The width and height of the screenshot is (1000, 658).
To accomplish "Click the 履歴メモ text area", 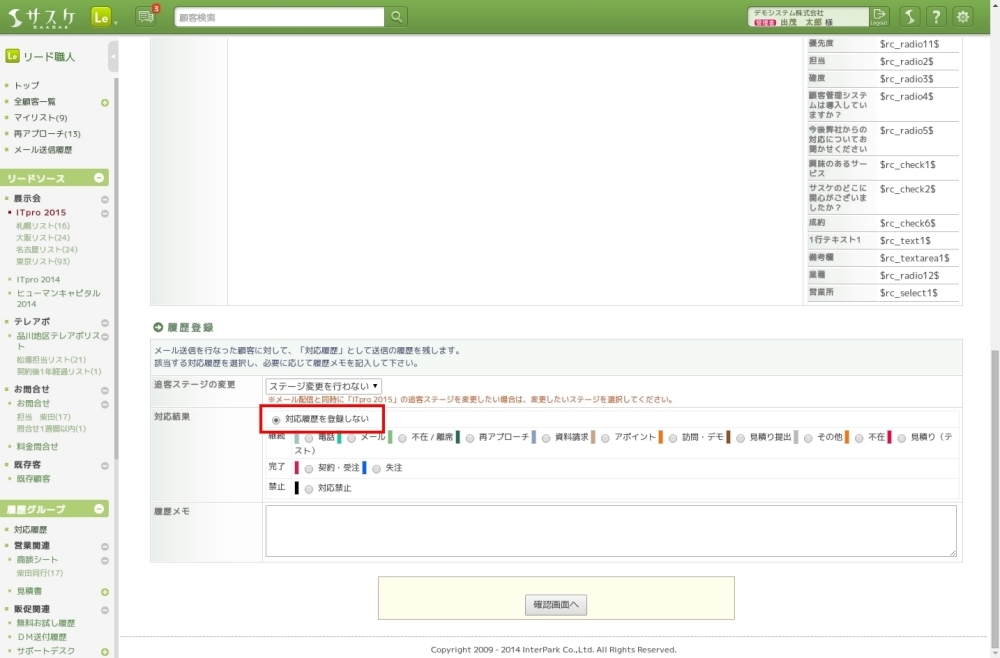I will click(x=610, y=530).
